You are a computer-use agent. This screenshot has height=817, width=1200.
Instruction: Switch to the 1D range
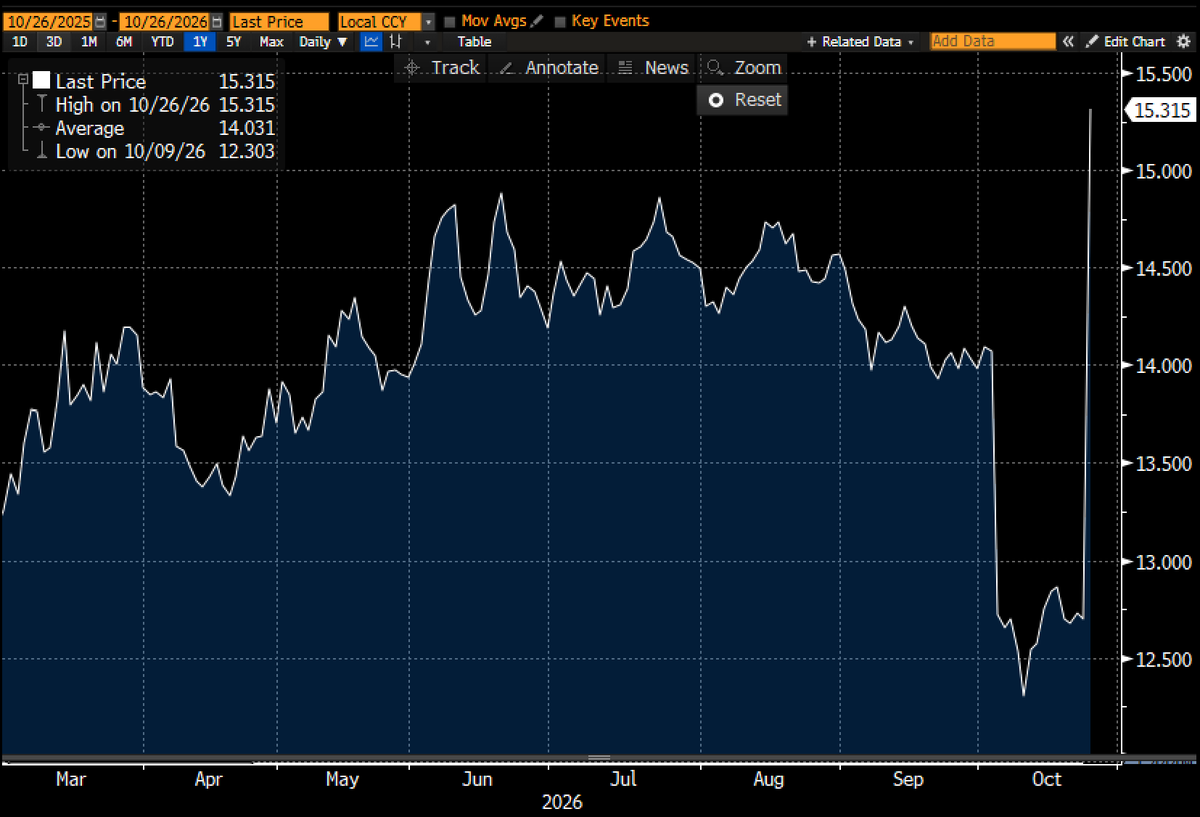pos(19,42)
